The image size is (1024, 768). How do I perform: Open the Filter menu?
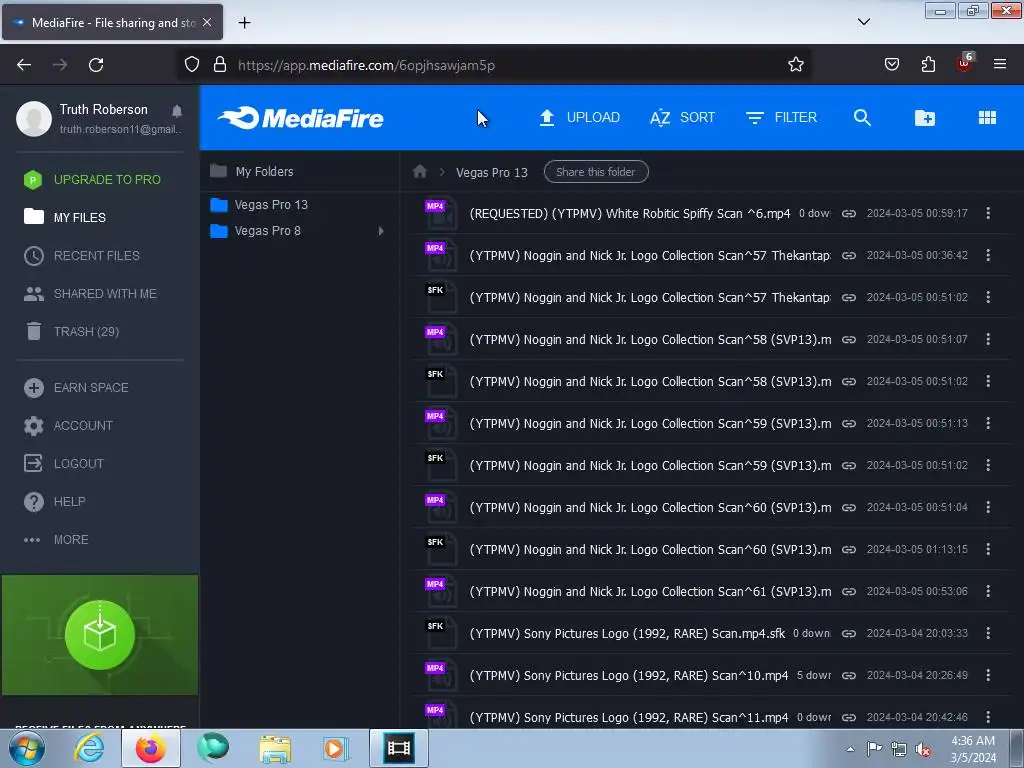pyautogui.click(x=781, y=118)
